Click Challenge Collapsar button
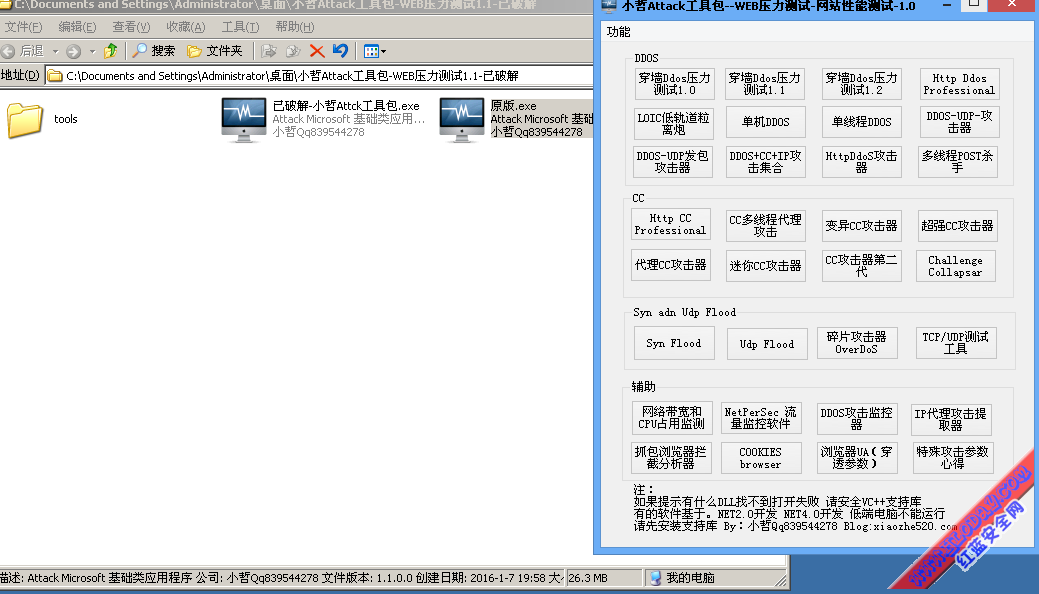Image resolution: width=1039 pixels, height=594 pixels. click(956, 266)
